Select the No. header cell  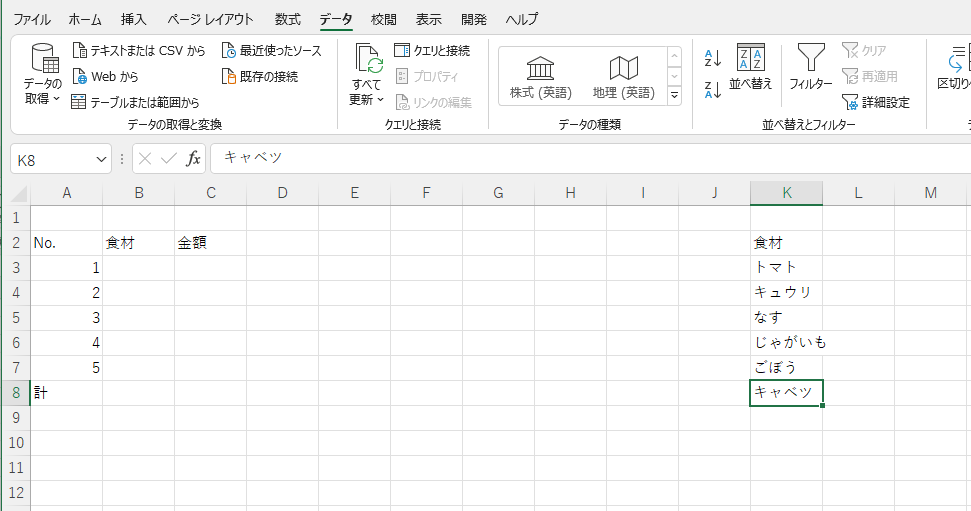pyautogui.click(x=66, y=243)
